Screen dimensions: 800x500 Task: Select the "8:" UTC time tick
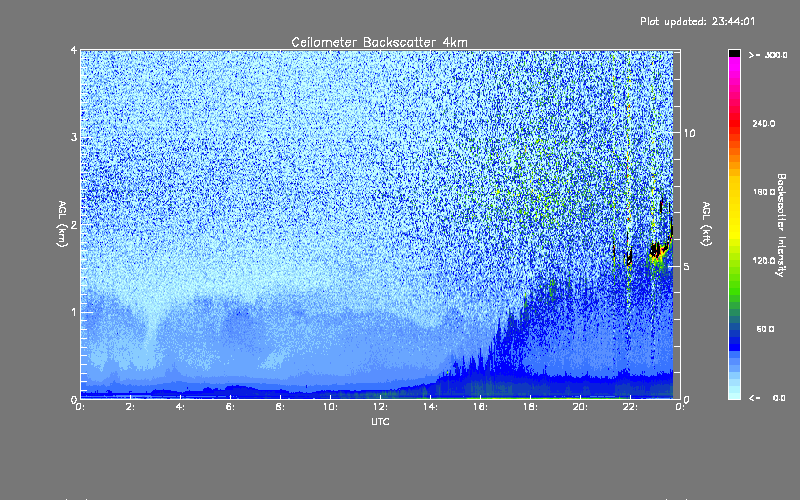coord(280,407)
